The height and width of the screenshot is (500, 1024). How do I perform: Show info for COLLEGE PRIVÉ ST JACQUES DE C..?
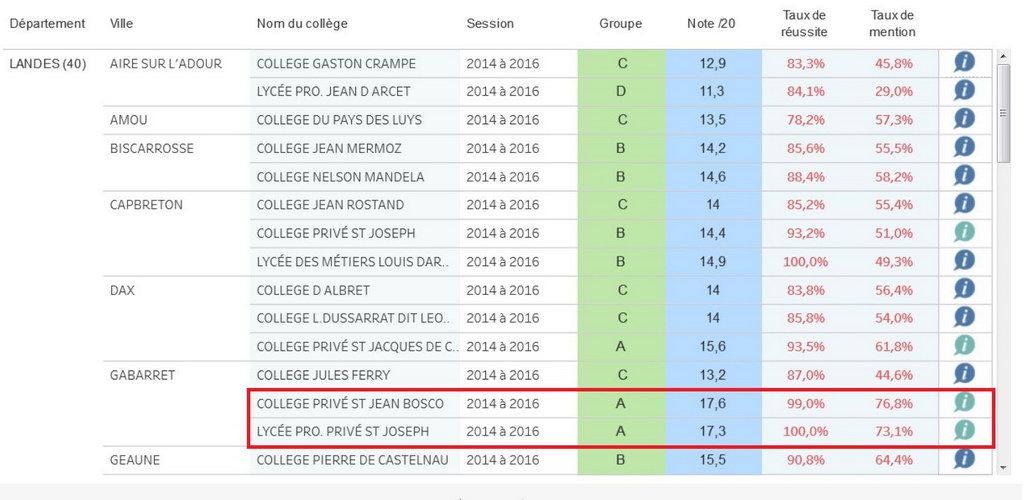pos(964,345)
